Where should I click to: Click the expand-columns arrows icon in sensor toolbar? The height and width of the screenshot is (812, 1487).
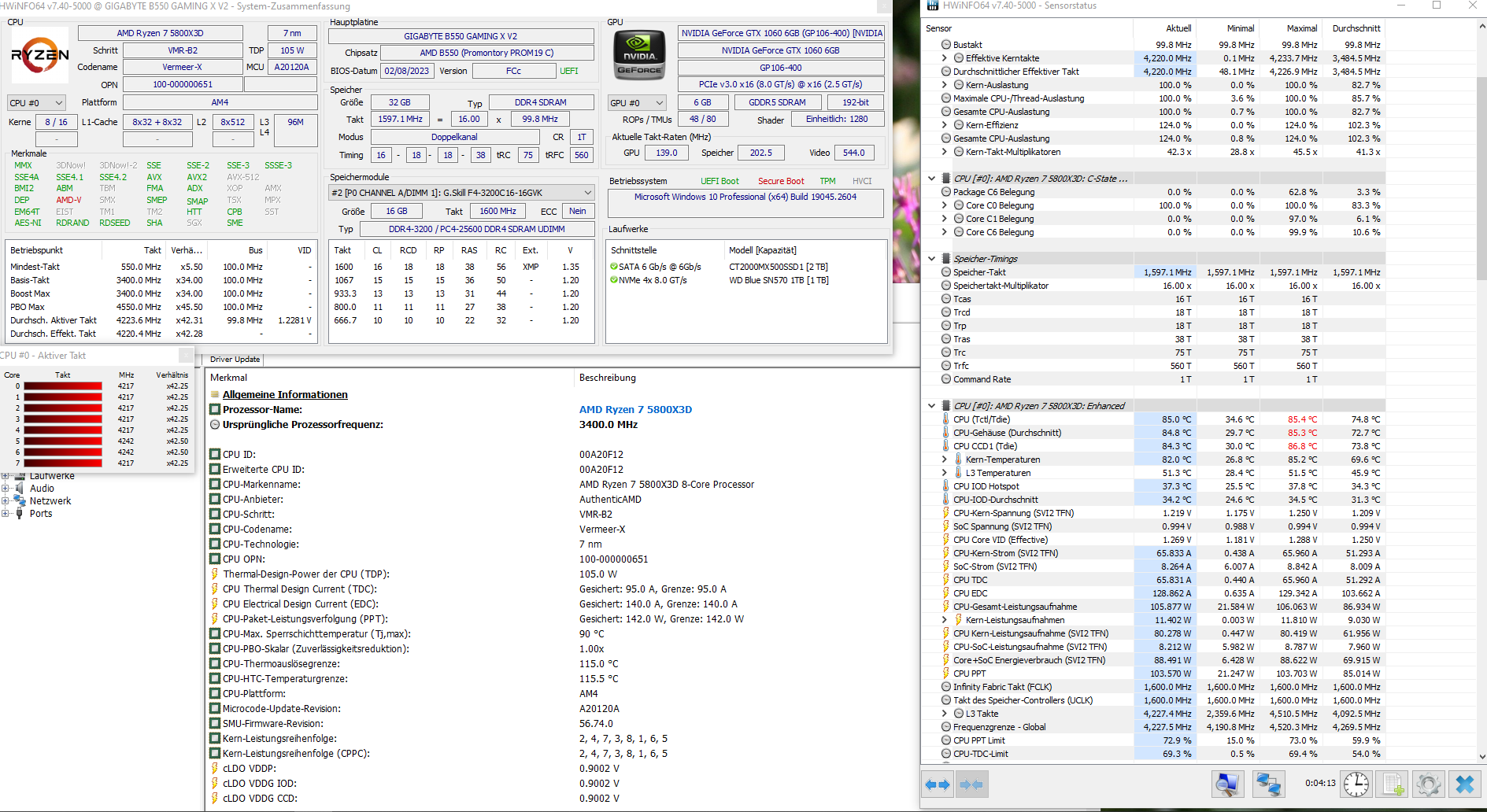coord(937,784)
